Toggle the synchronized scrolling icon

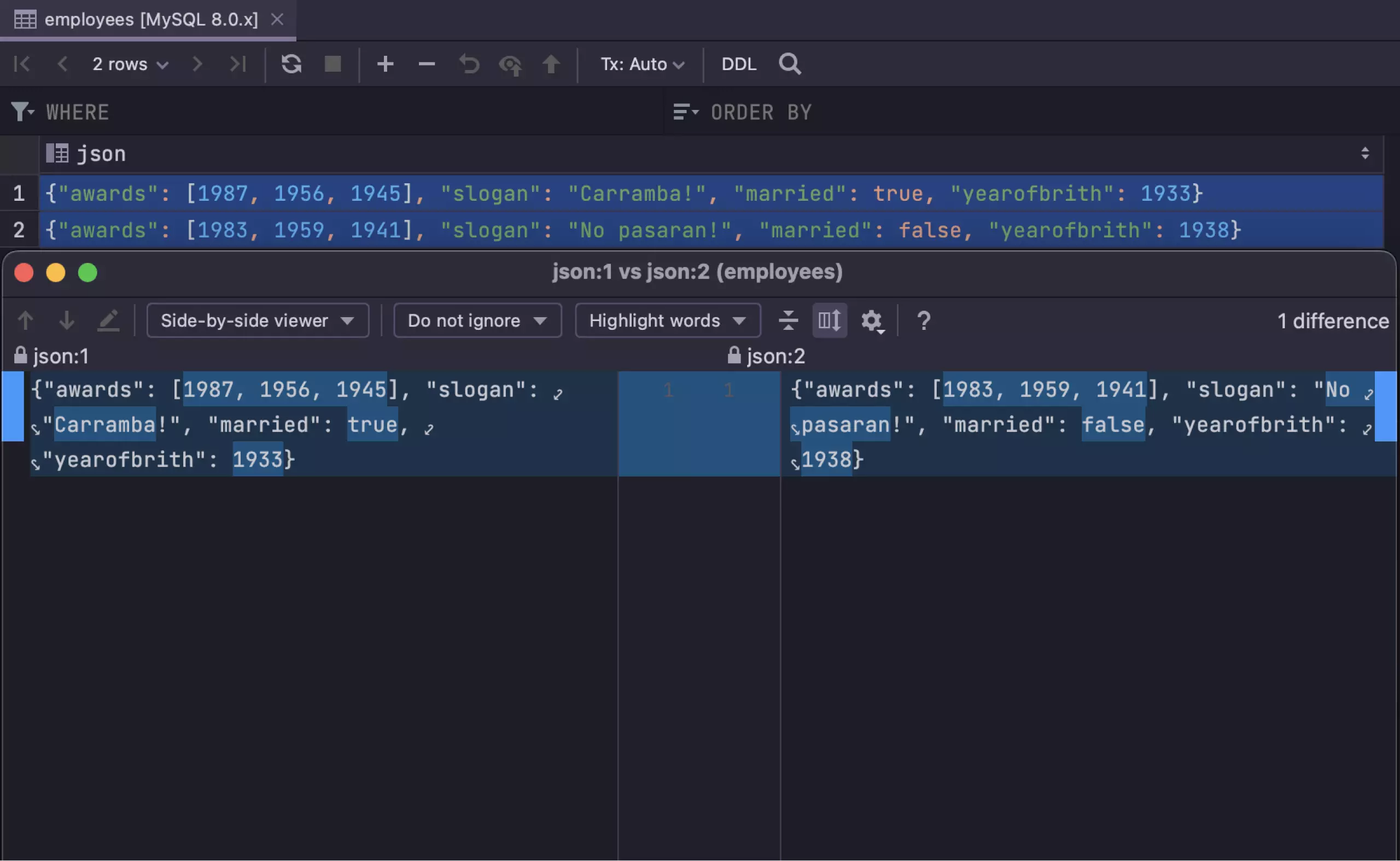[x=830, y=320]
